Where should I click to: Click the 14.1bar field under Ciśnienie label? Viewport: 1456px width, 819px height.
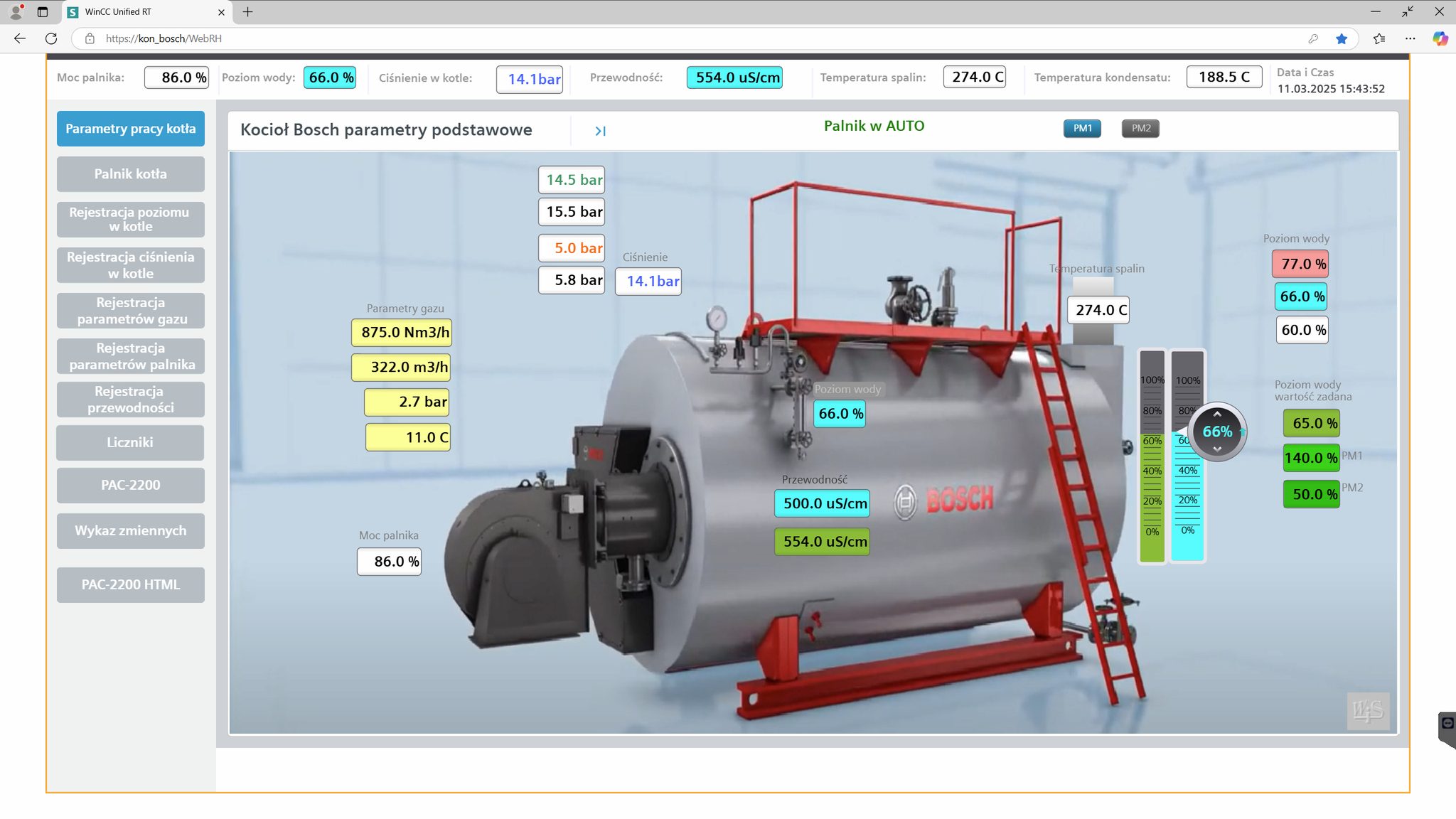[x=648, y=282]
